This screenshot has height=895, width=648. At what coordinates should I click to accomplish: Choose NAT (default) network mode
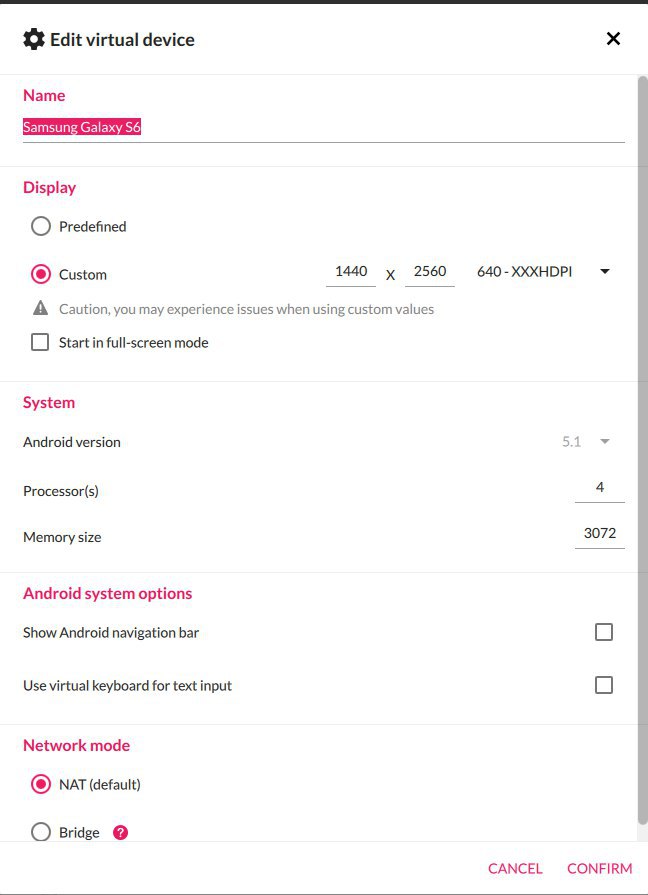41,784
